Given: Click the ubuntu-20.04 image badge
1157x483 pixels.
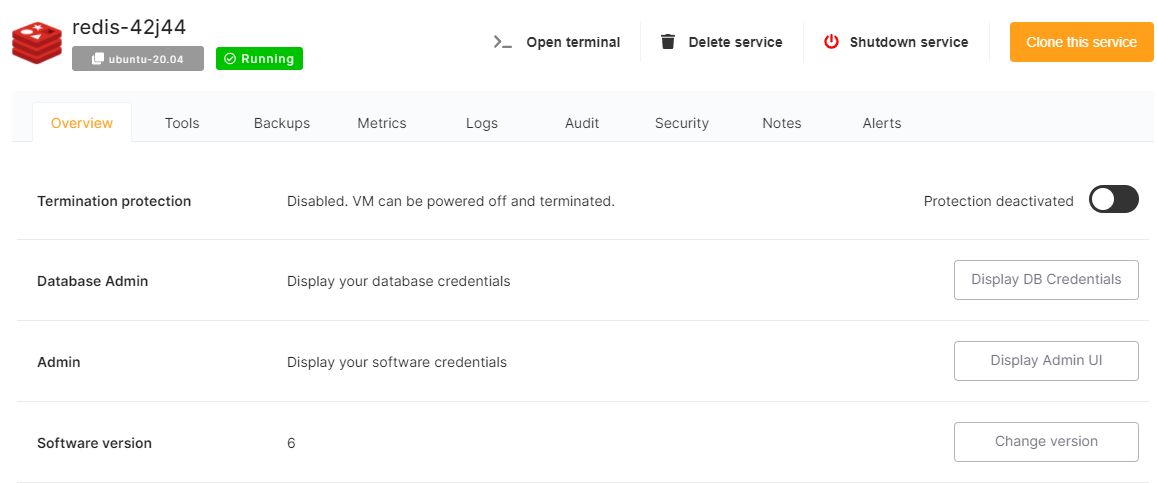Looking at the screenshot, I should 138,58.
